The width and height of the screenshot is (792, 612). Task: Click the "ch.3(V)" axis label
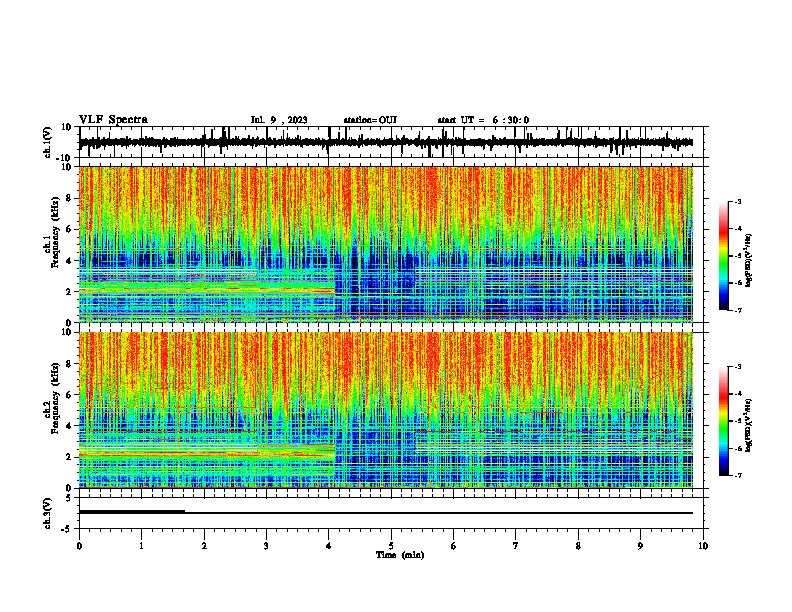click(48, 513)
